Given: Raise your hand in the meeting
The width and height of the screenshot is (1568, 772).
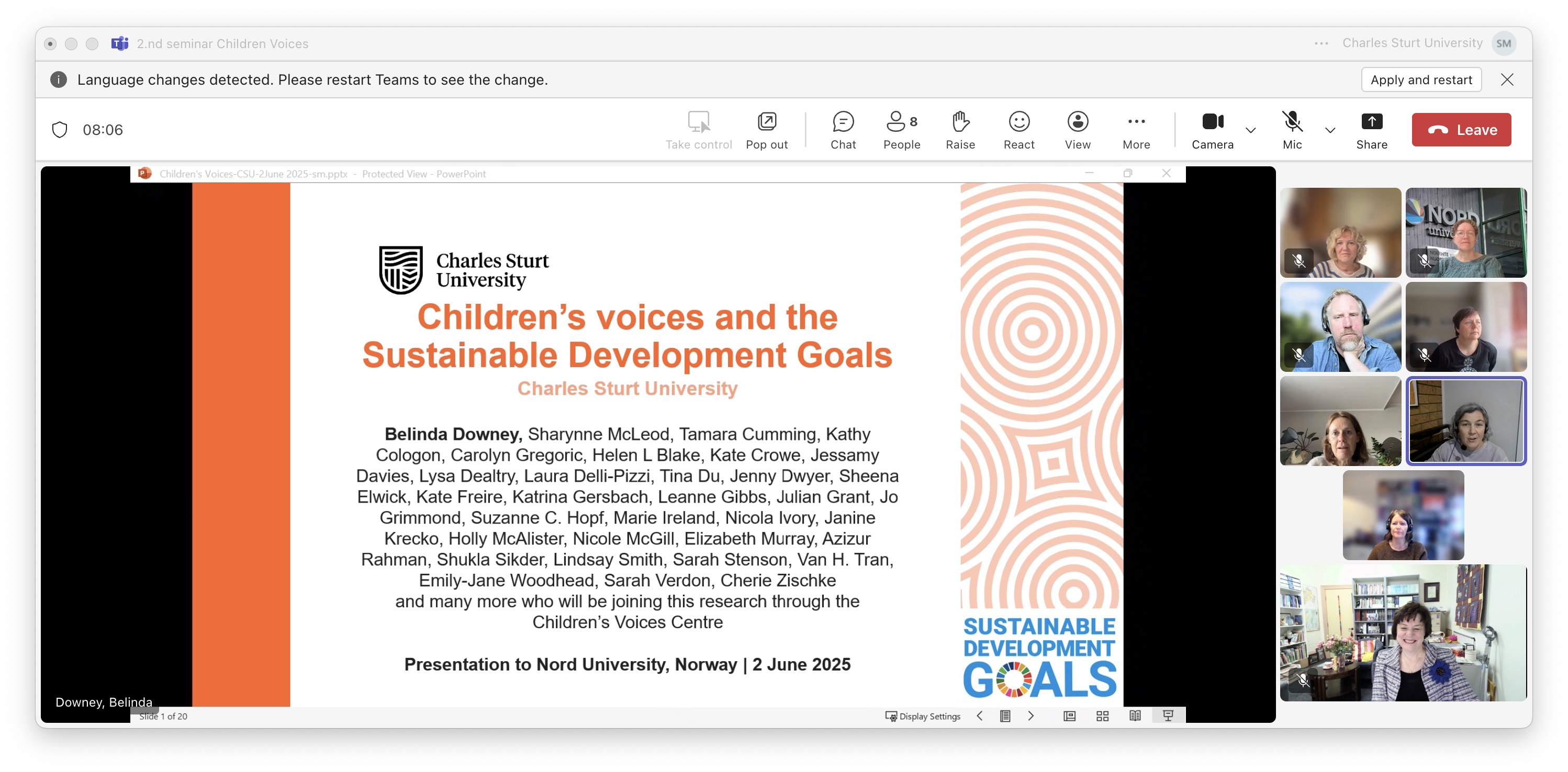Looking at the screenshot, I should [960, 130].
